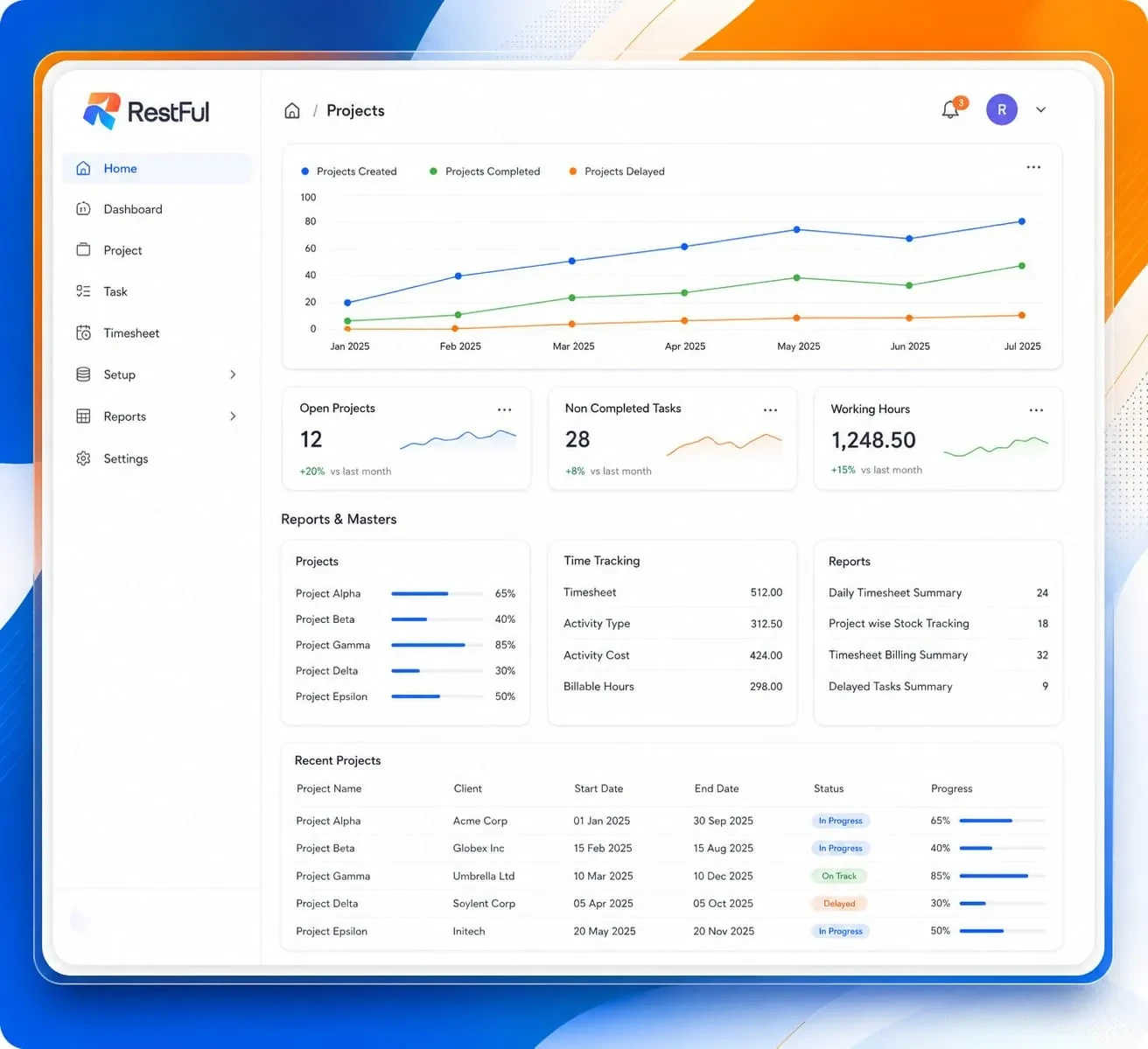The height and width of the screenshot is (1049, 1148).
Task: Click the Project briefcase icon
Action: pyautogui.click(x=83, y=249)
